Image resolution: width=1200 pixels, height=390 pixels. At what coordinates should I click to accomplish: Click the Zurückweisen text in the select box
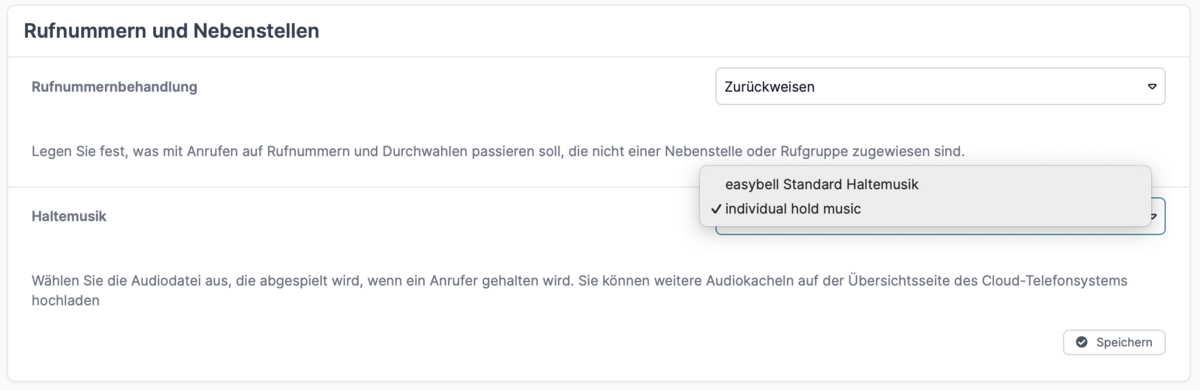click(770, 87)
